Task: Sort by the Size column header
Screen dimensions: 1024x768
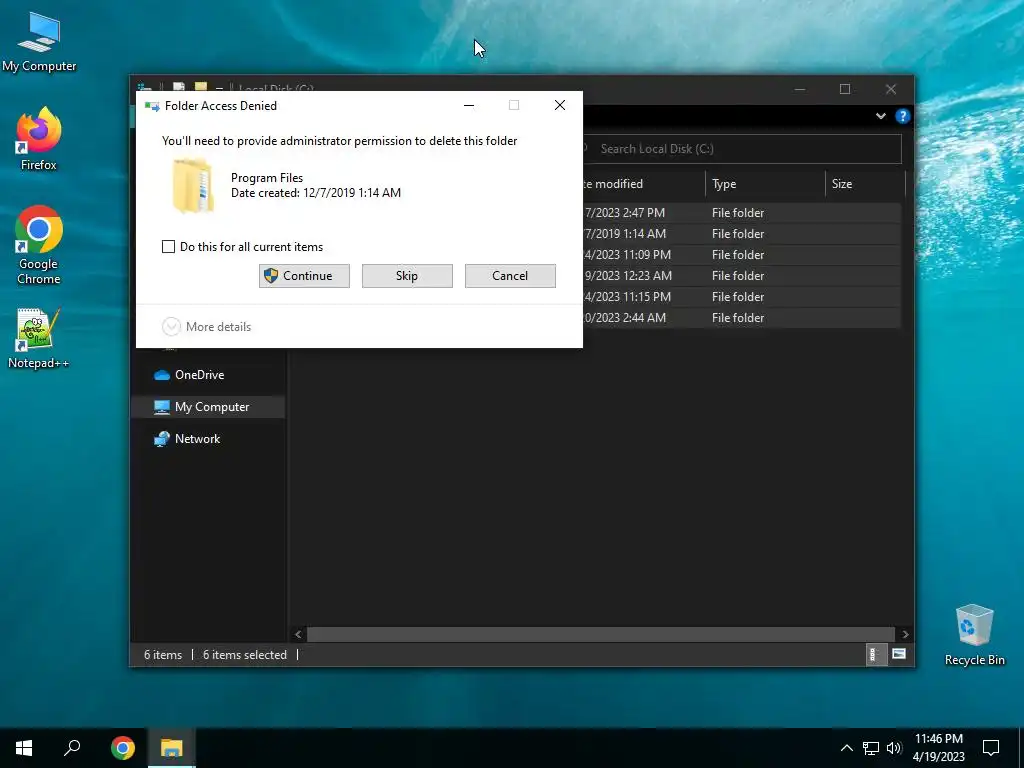Action: 865,184
